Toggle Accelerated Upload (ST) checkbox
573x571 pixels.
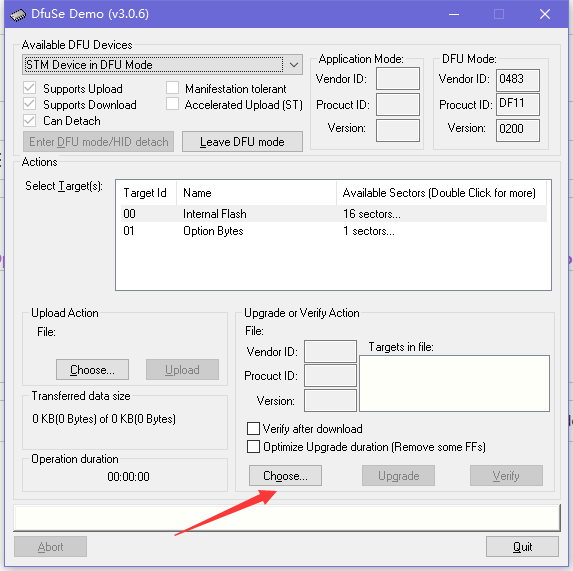tap(172, 104)
